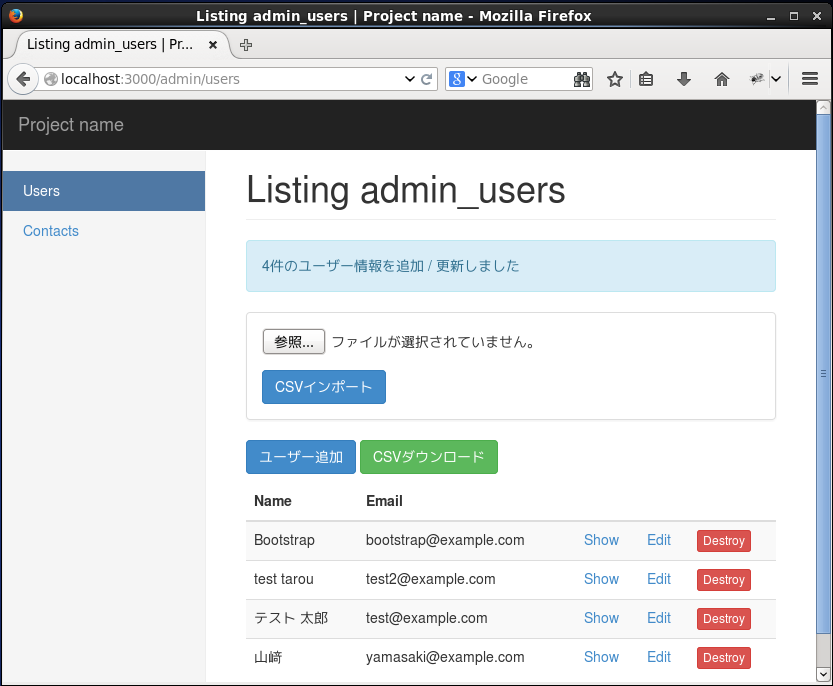The height and width of the screenshot is (686, 833).
Task: Click the bootstrap@example.com email cell
Action: (445, 540)
